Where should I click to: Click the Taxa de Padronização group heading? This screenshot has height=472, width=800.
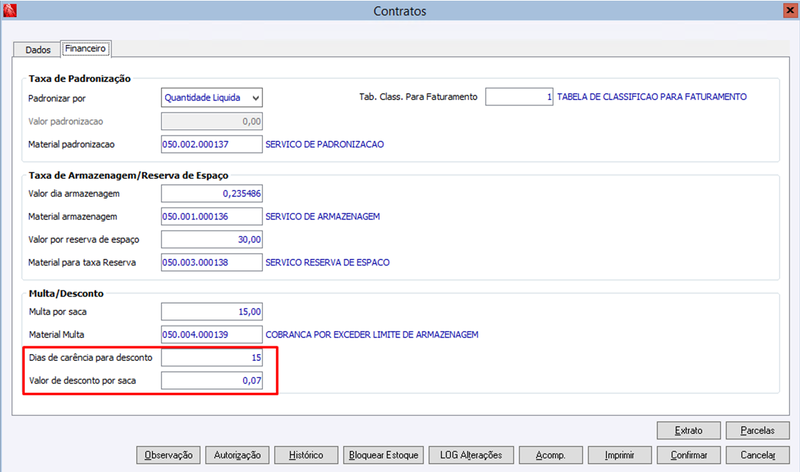tap(80, 79)
